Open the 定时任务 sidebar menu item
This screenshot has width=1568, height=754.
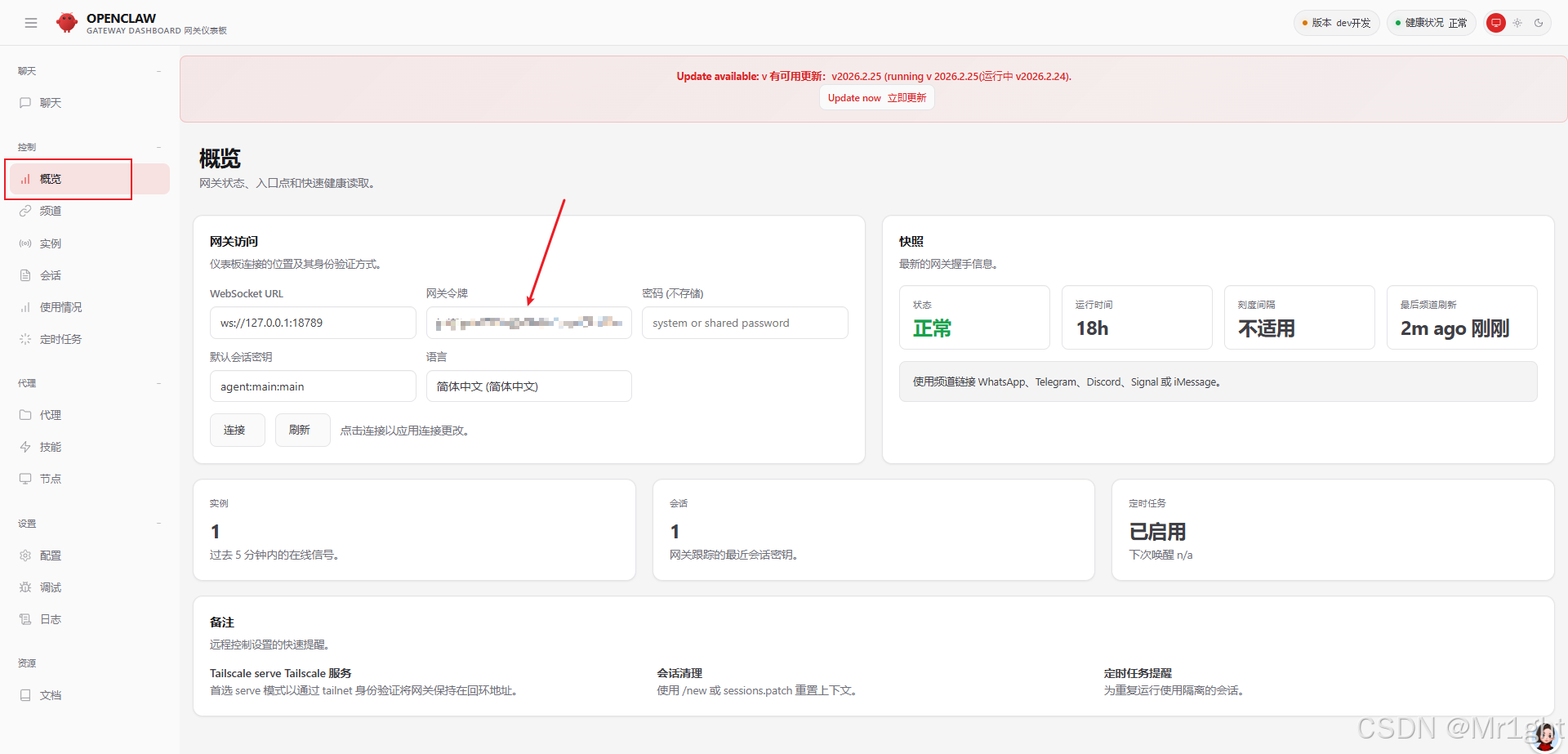pyautogui.click(x=90, y=339)
